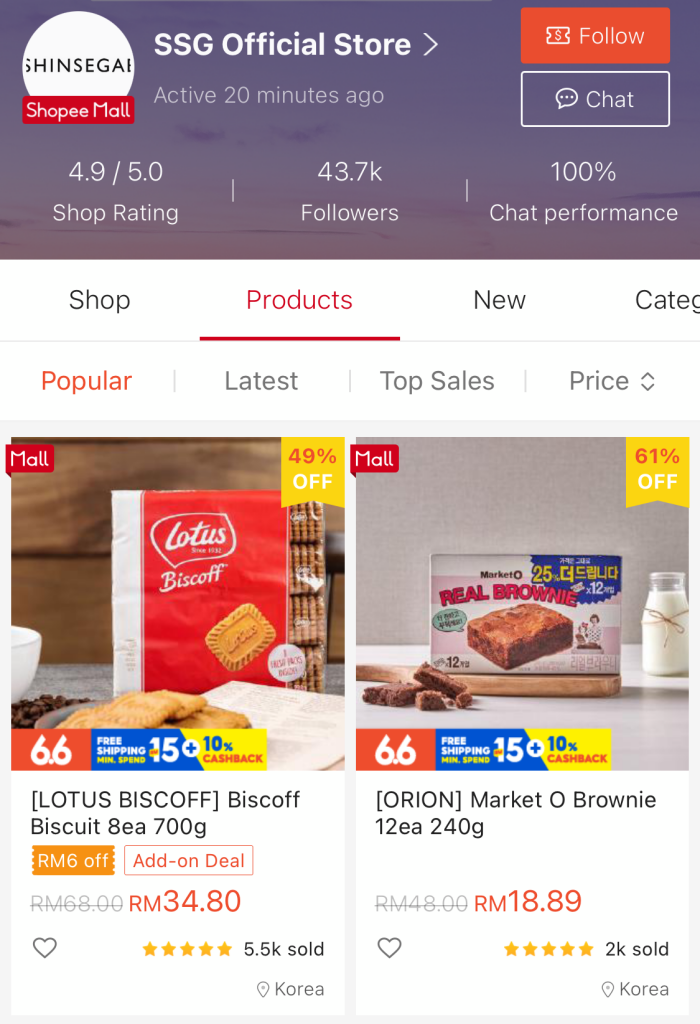Sort products by Latest
The width and height of the screenshot is (700, 1024).
pos(261,381)
